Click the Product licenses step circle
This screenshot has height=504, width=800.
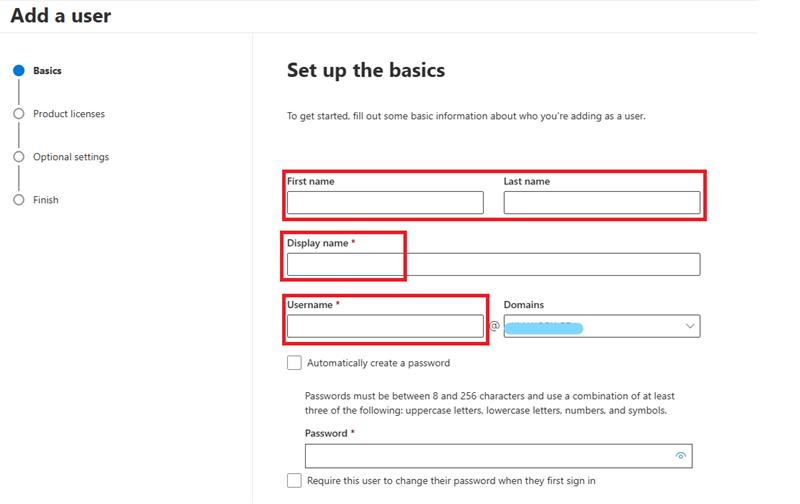click(19, 114)
